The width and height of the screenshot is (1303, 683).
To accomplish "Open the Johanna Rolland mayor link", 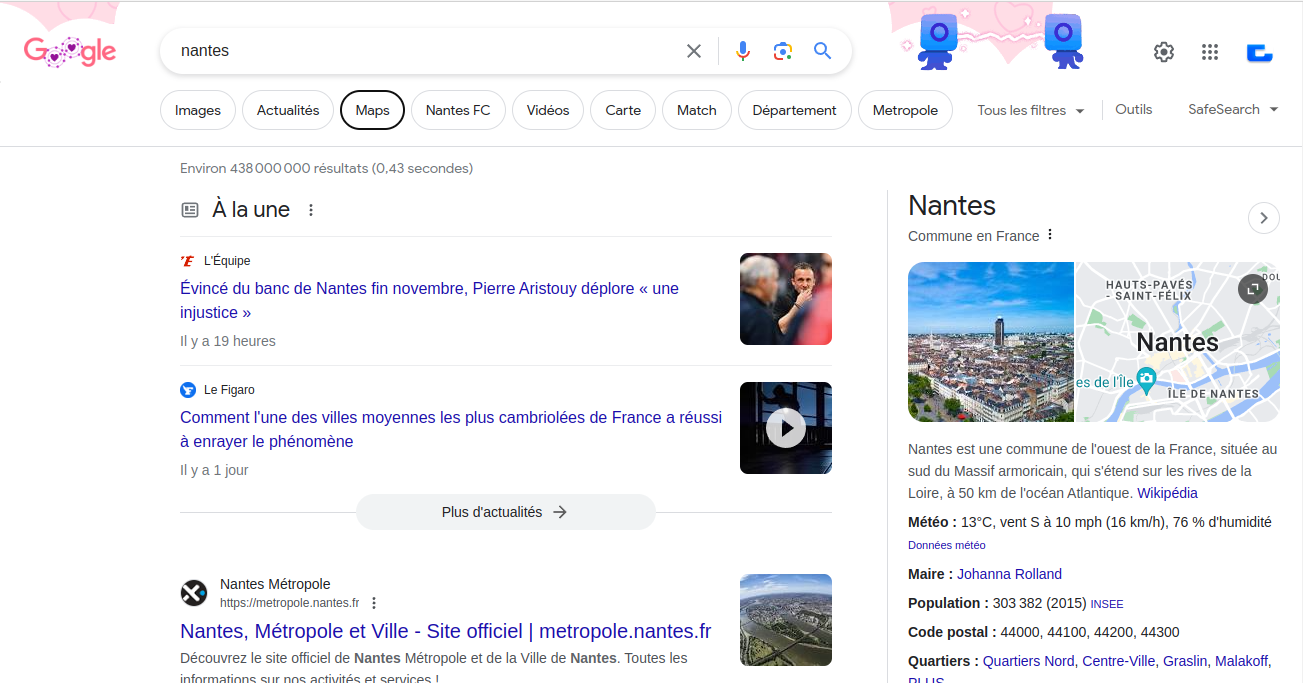I will pos(1009,574).
